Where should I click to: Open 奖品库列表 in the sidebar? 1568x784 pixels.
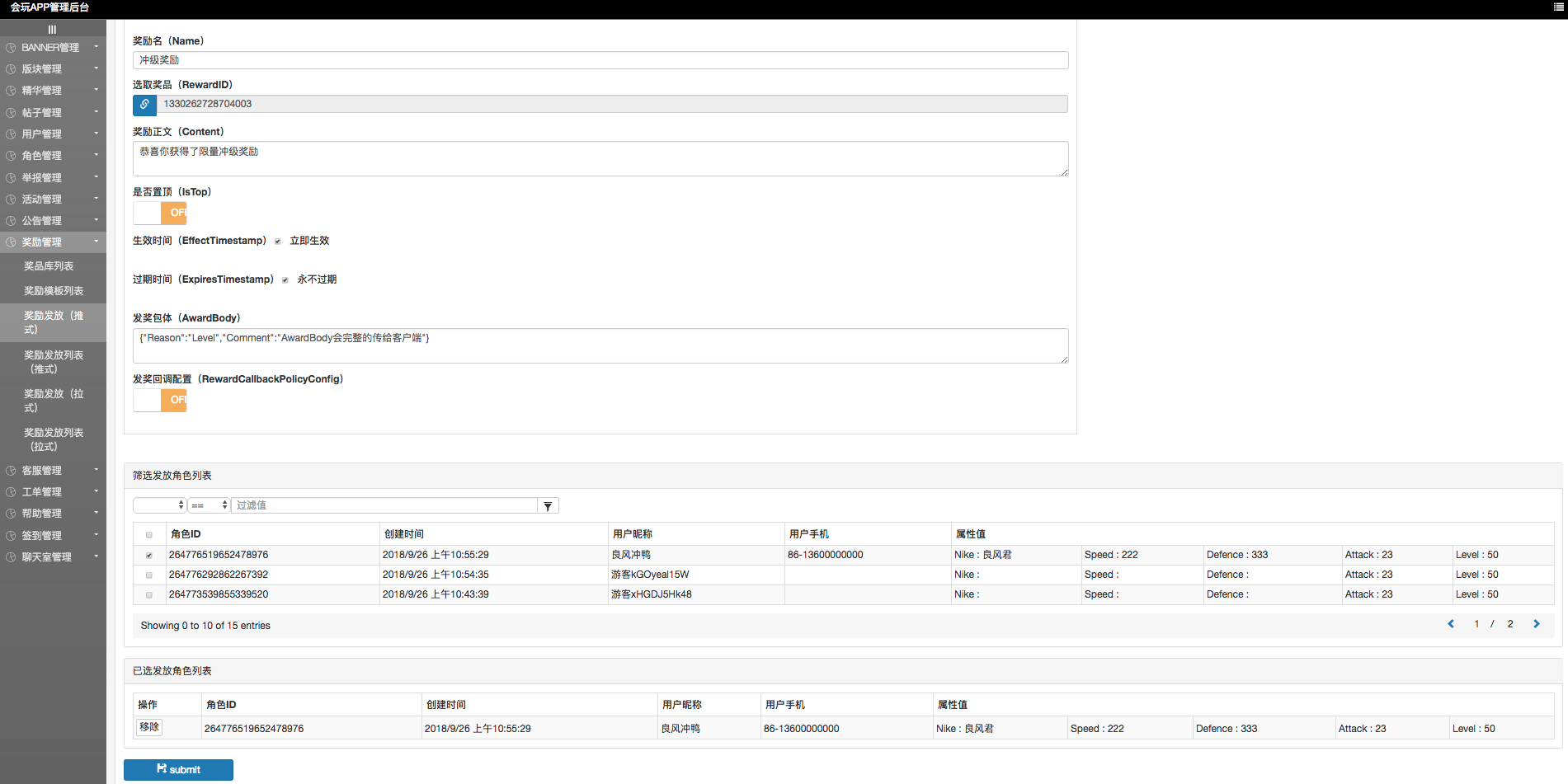tap(49, 266)
